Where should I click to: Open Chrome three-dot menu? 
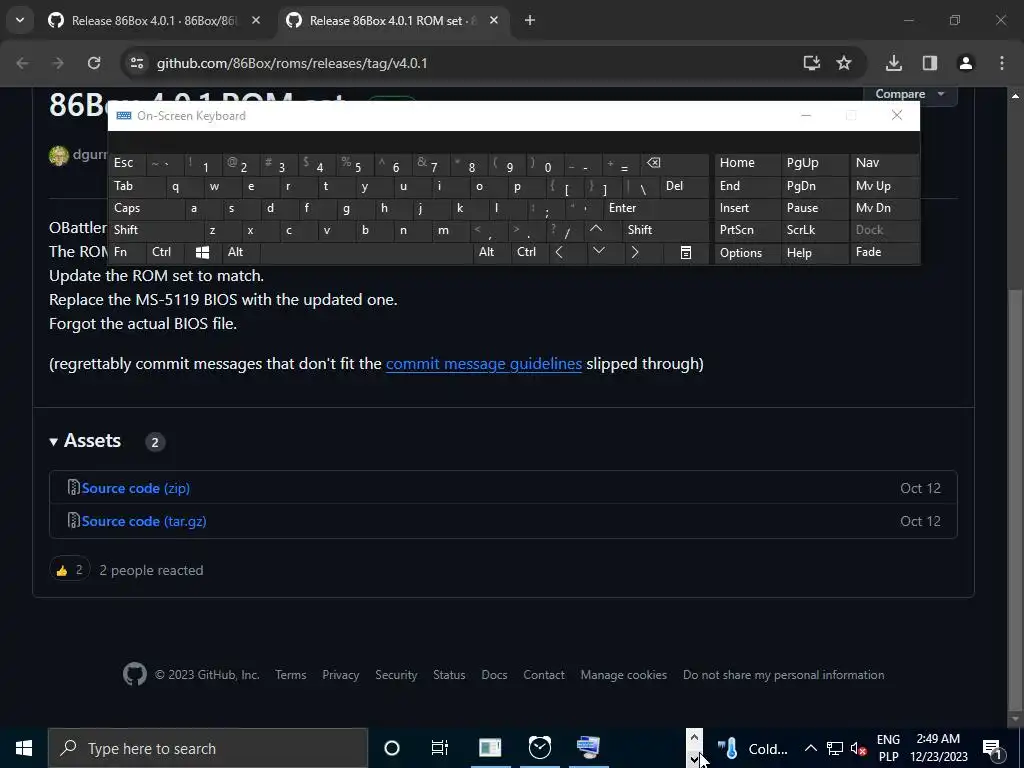(x=1002, y=63)
